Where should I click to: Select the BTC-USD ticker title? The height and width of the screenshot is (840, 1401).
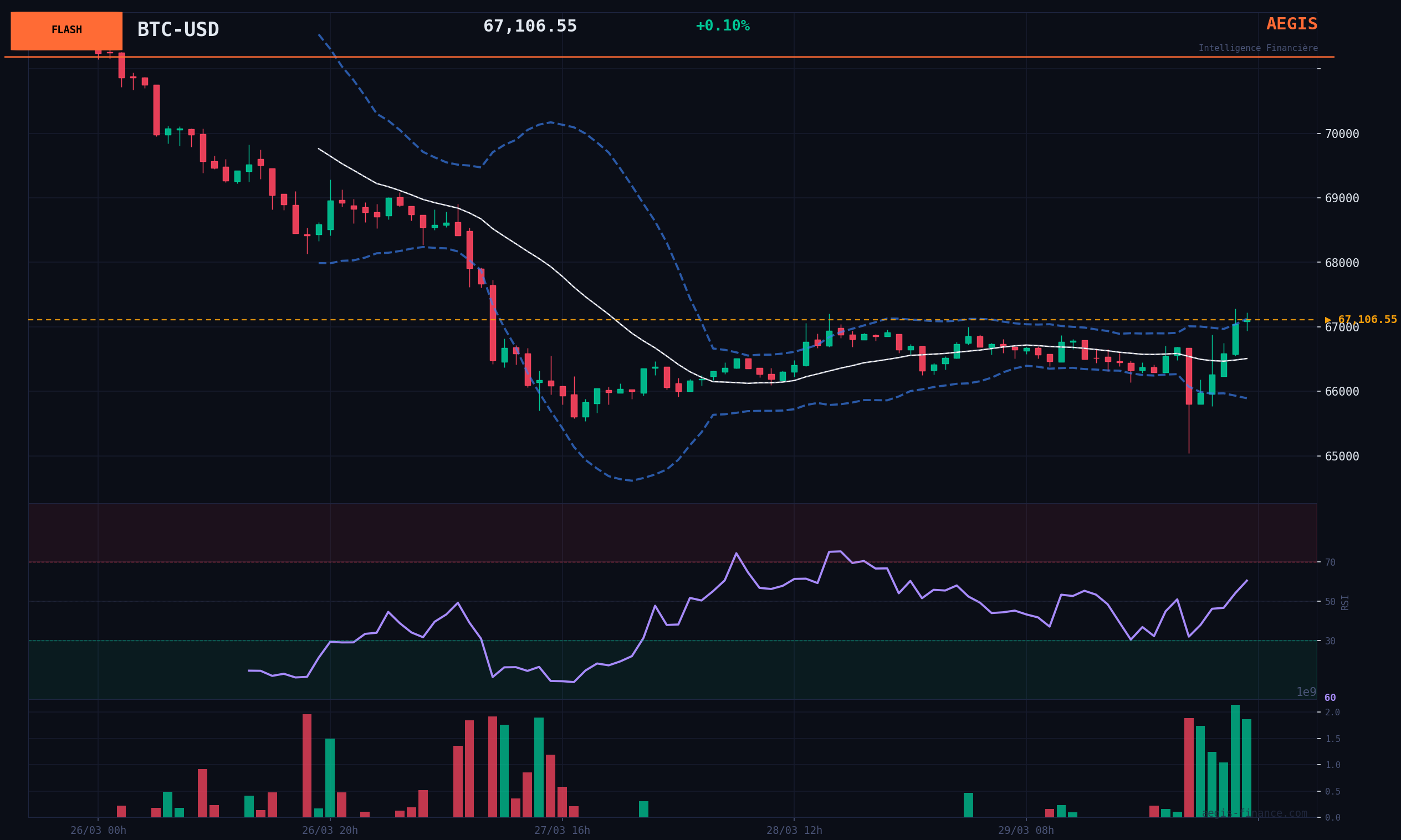[x=178, y=29]
